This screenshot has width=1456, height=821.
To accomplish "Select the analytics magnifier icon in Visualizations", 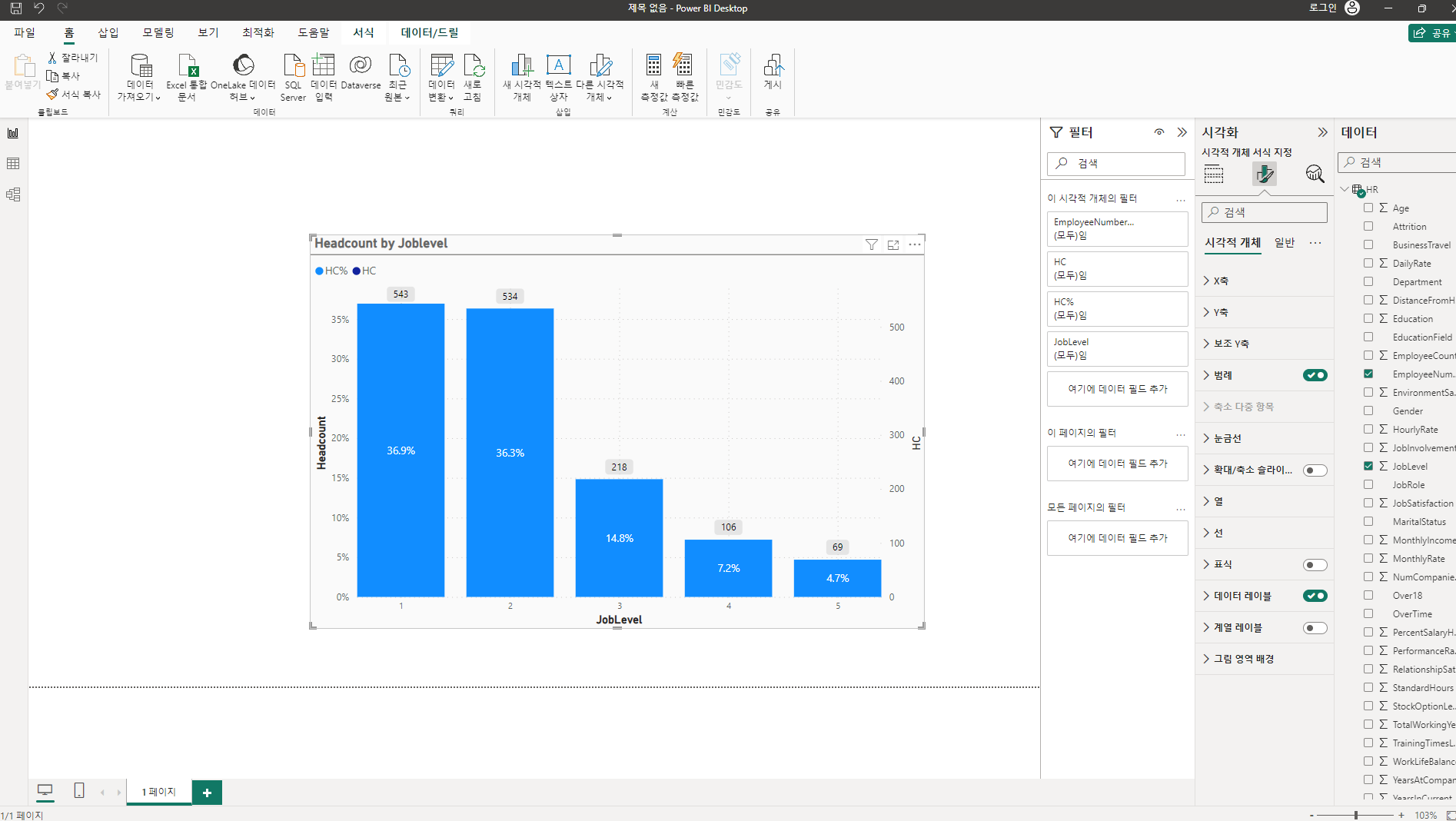I will [1315, 174].
